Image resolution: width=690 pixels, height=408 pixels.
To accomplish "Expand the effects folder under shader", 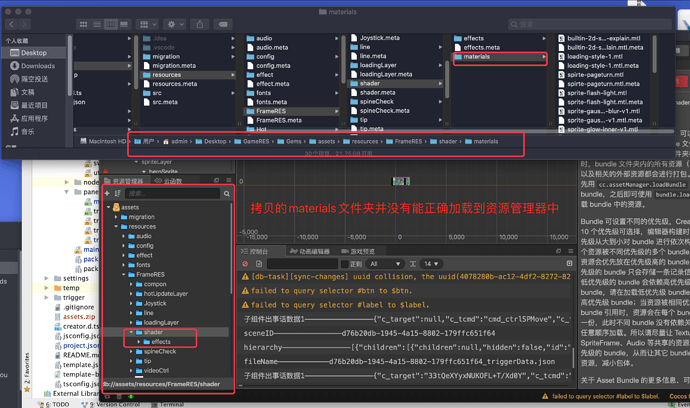I will point(139,342).
